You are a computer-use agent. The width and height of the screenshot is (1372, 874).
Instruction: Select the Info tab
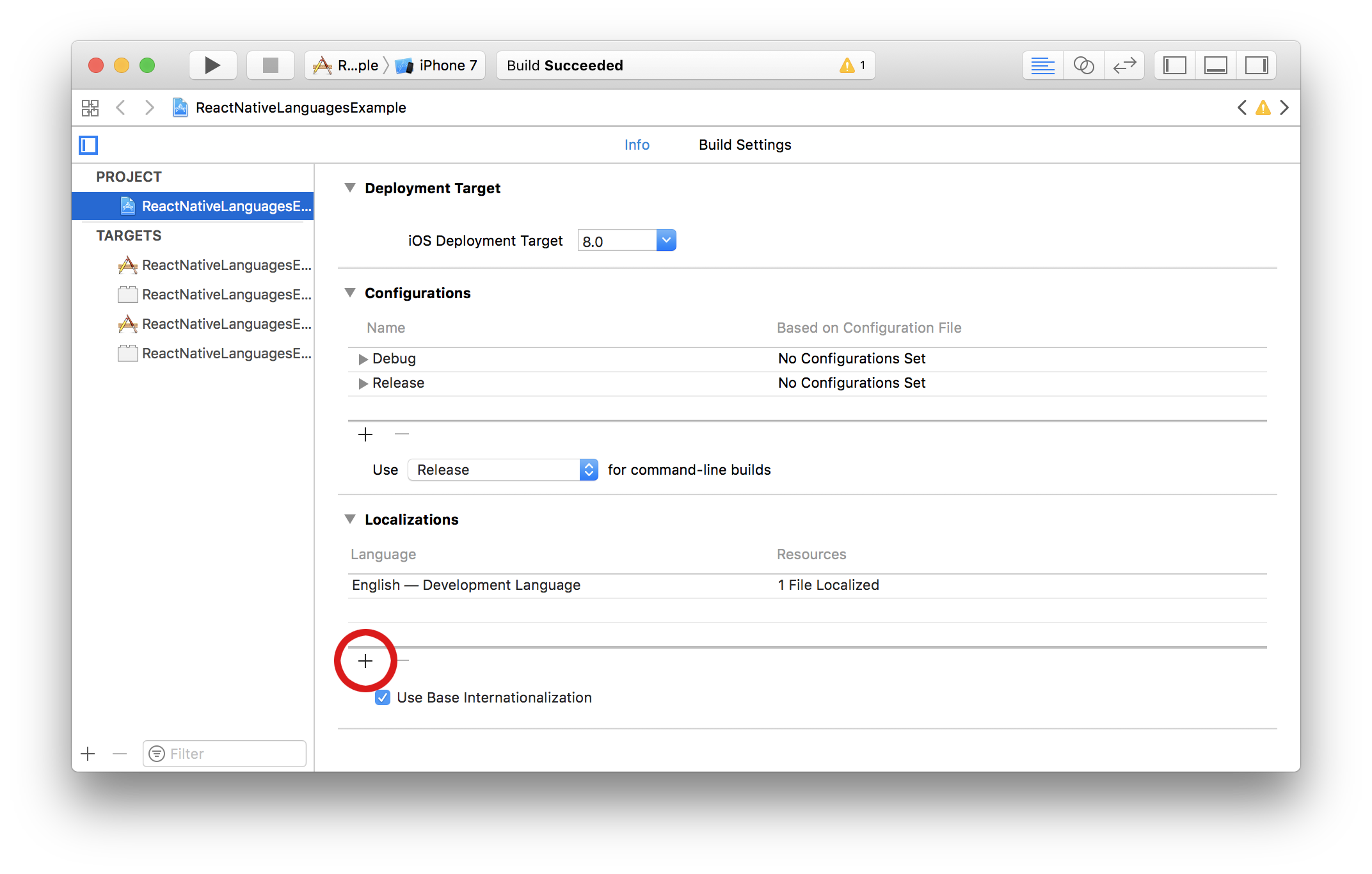(637, 145)
